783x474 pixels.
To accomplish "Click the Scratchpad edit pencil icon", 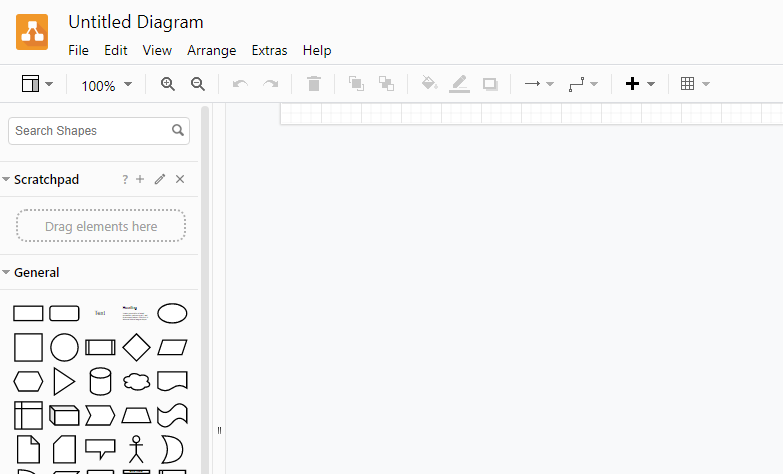I will coord(160,179).
